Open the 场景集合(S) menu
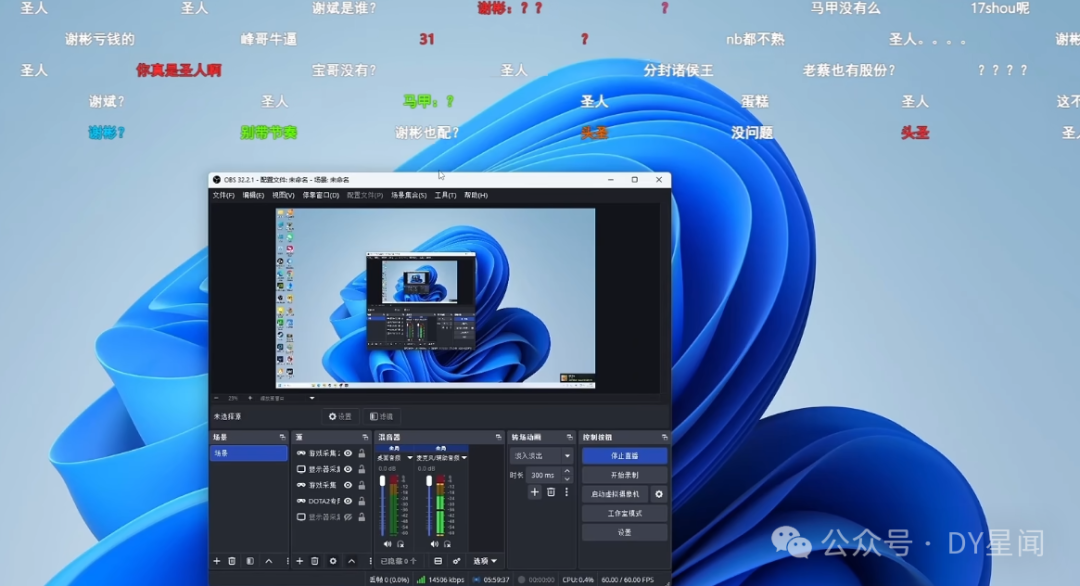Screen dimensions: 1080x586 coord(409,196)
